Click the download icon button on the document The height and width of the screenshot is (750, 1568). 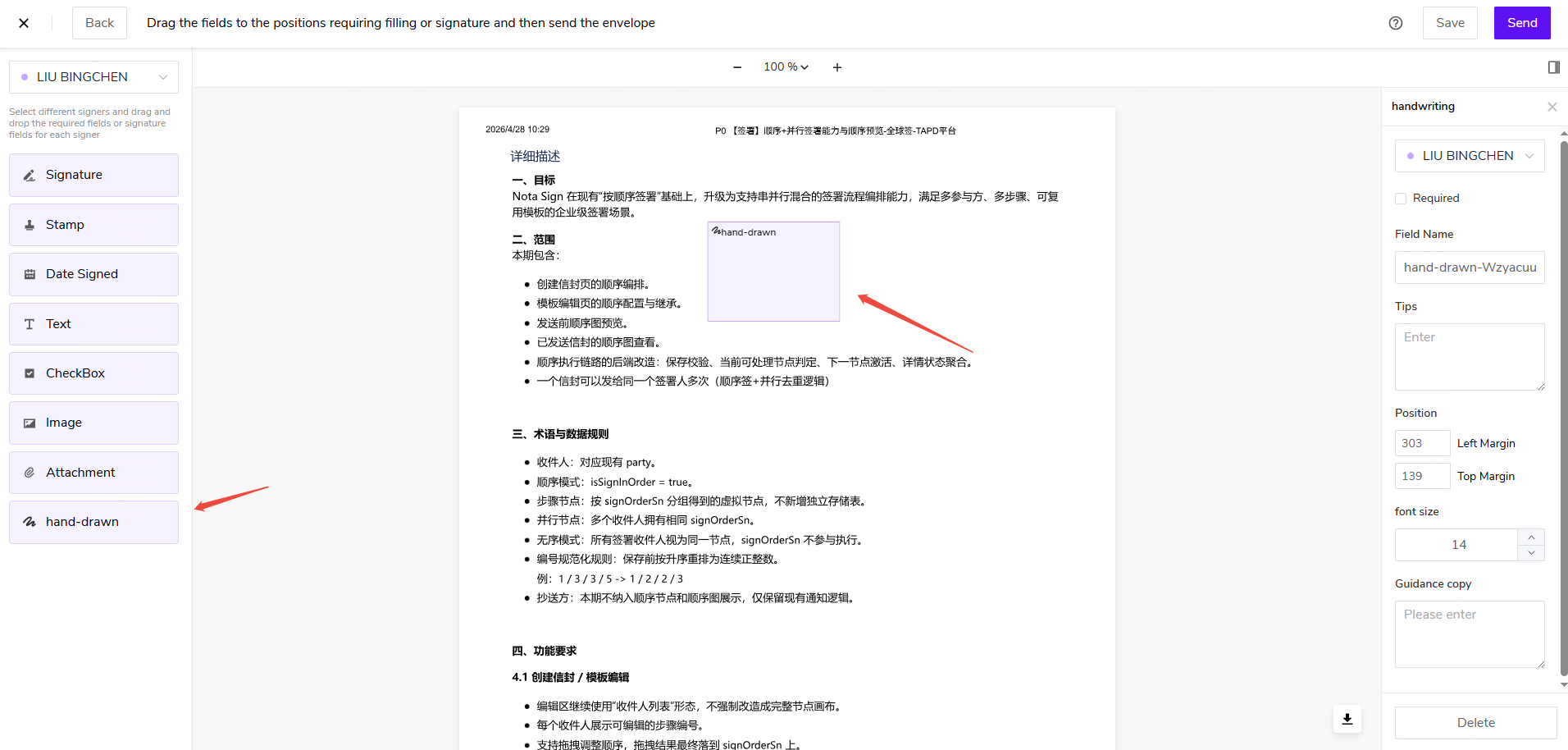(x=1347, y=720)
